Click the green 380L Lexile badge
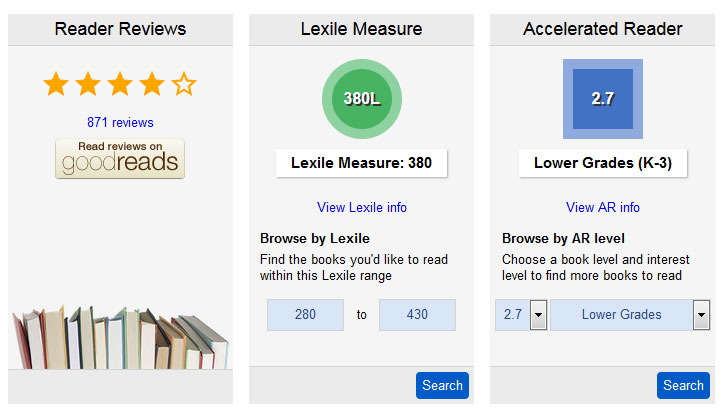The width and height of the screenshot is (724, 415). click(361, 99)
